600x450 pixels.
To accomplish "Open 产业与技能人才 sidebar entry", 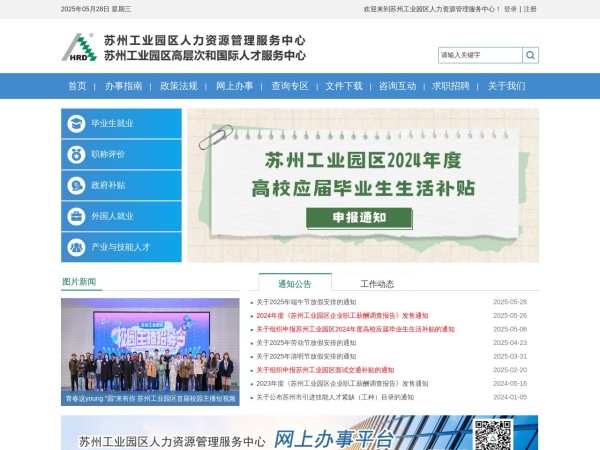I will tap(121, 247).
